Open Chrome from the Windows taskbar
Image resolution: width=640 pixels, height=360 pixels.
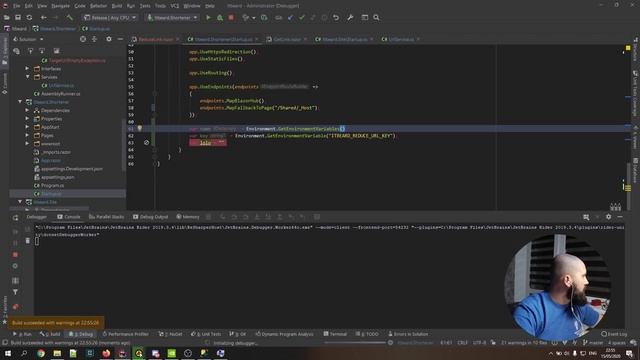click(x=41, y=353)
